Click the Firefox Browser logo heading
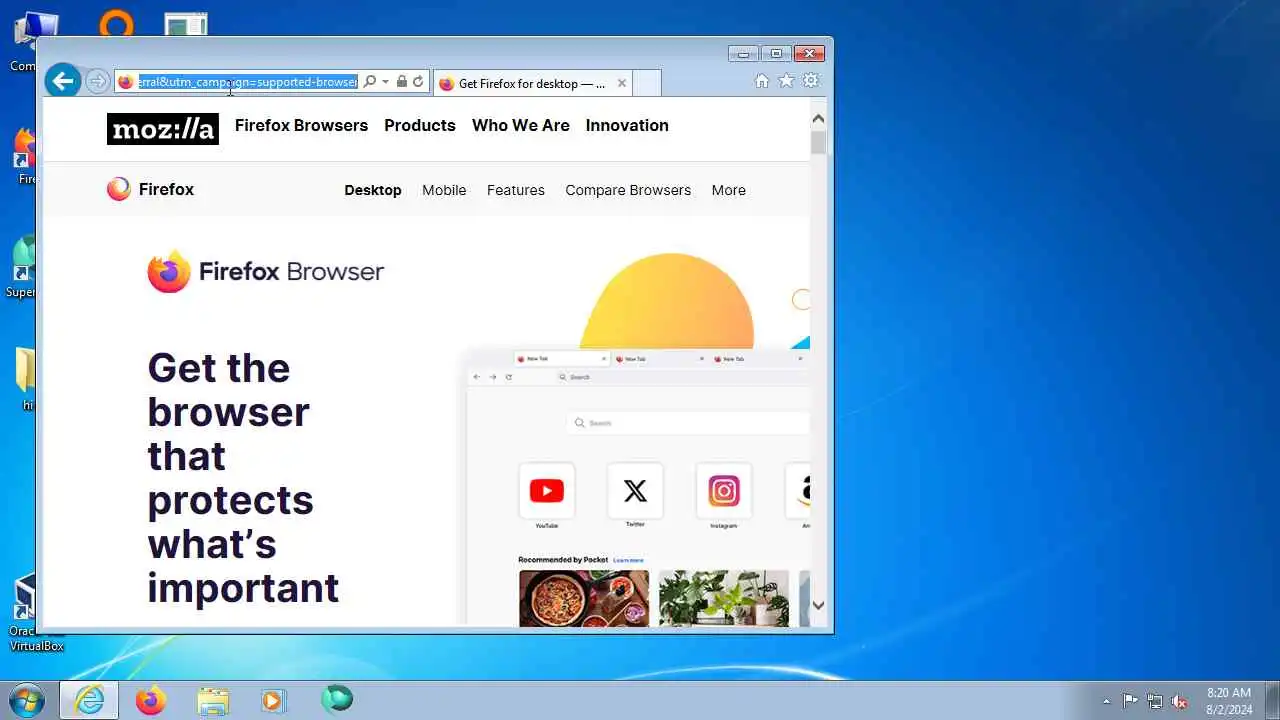Screen dimensions: 1280x720 point(266,271)
